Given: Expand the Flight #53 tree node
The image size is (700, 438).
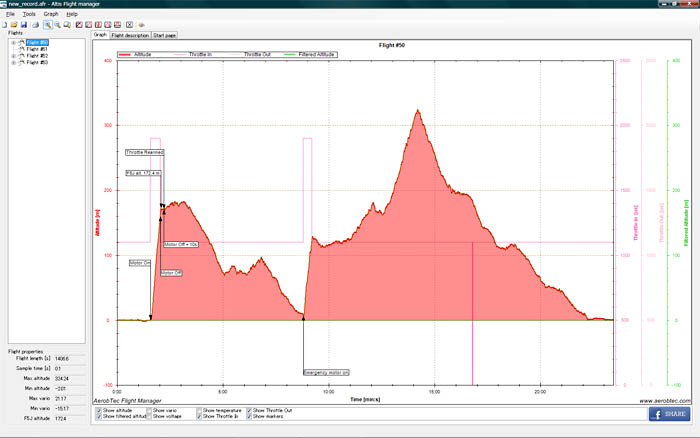Looking at the screenshot, I should tap(13, 63).
